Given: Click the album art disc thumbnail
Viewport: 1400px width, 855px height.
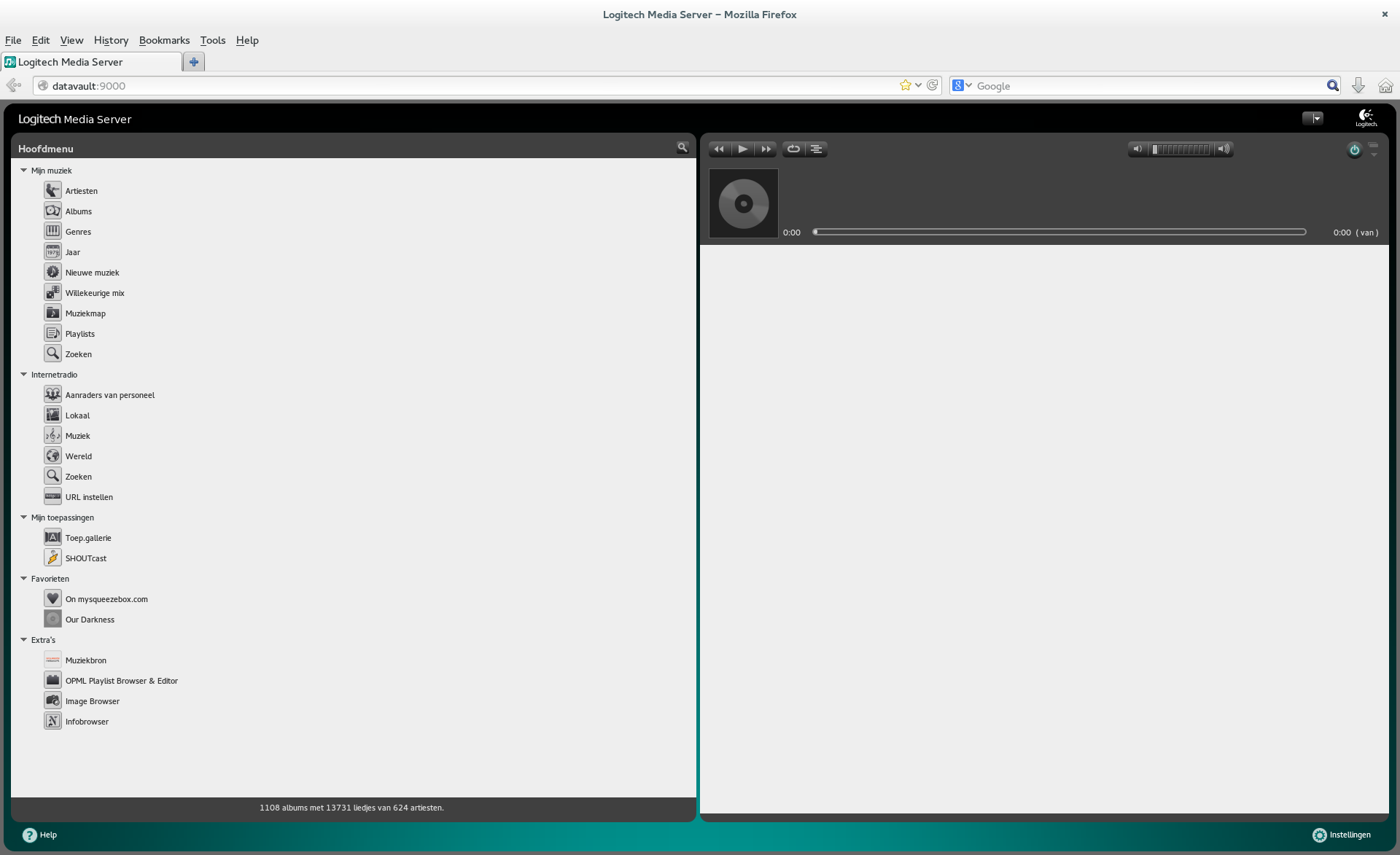Looking at the screenshot, I should coord(744,203).
